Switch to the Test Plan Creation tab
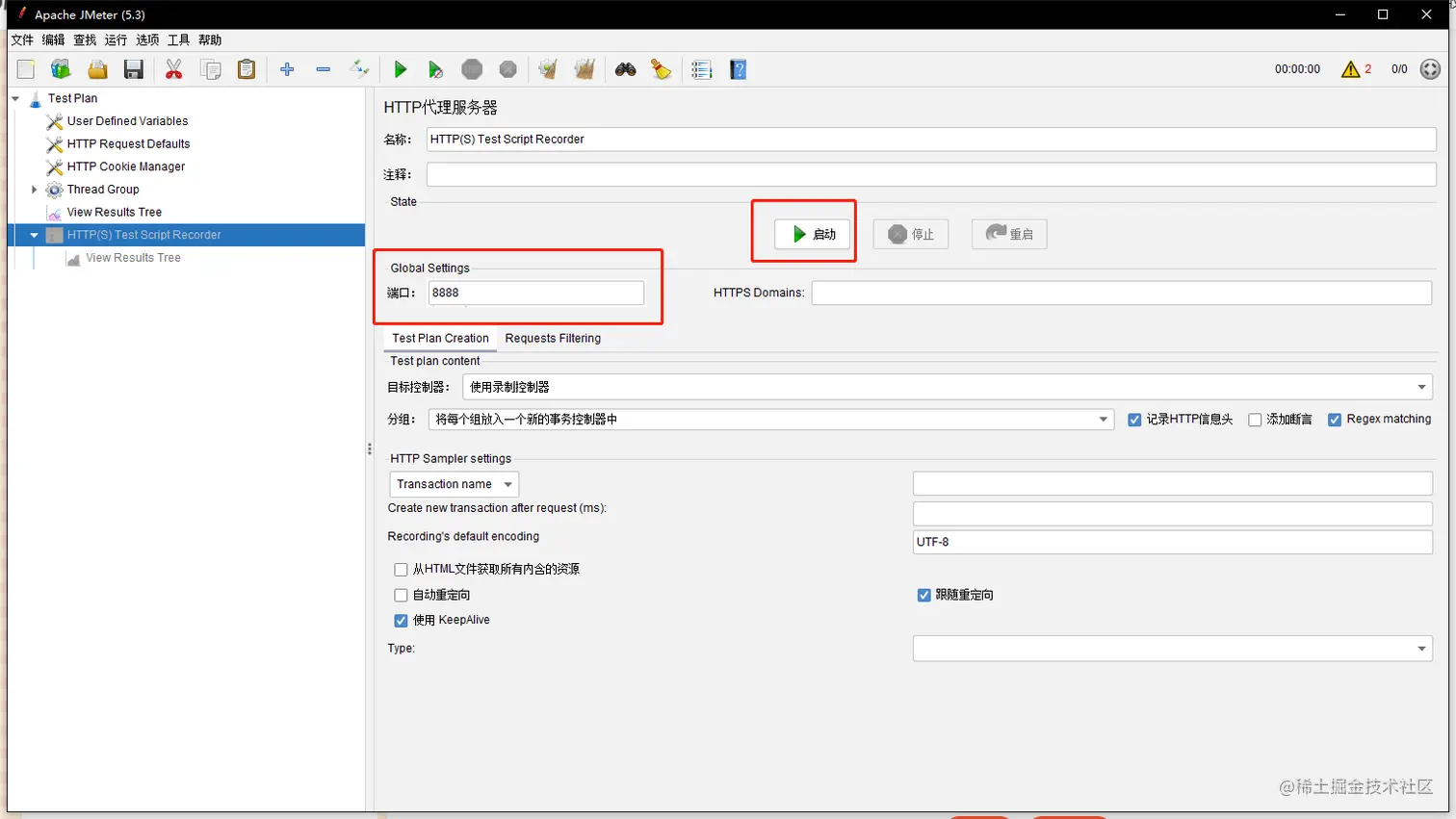Viewport: 1456px width, 819px height. 440,339
